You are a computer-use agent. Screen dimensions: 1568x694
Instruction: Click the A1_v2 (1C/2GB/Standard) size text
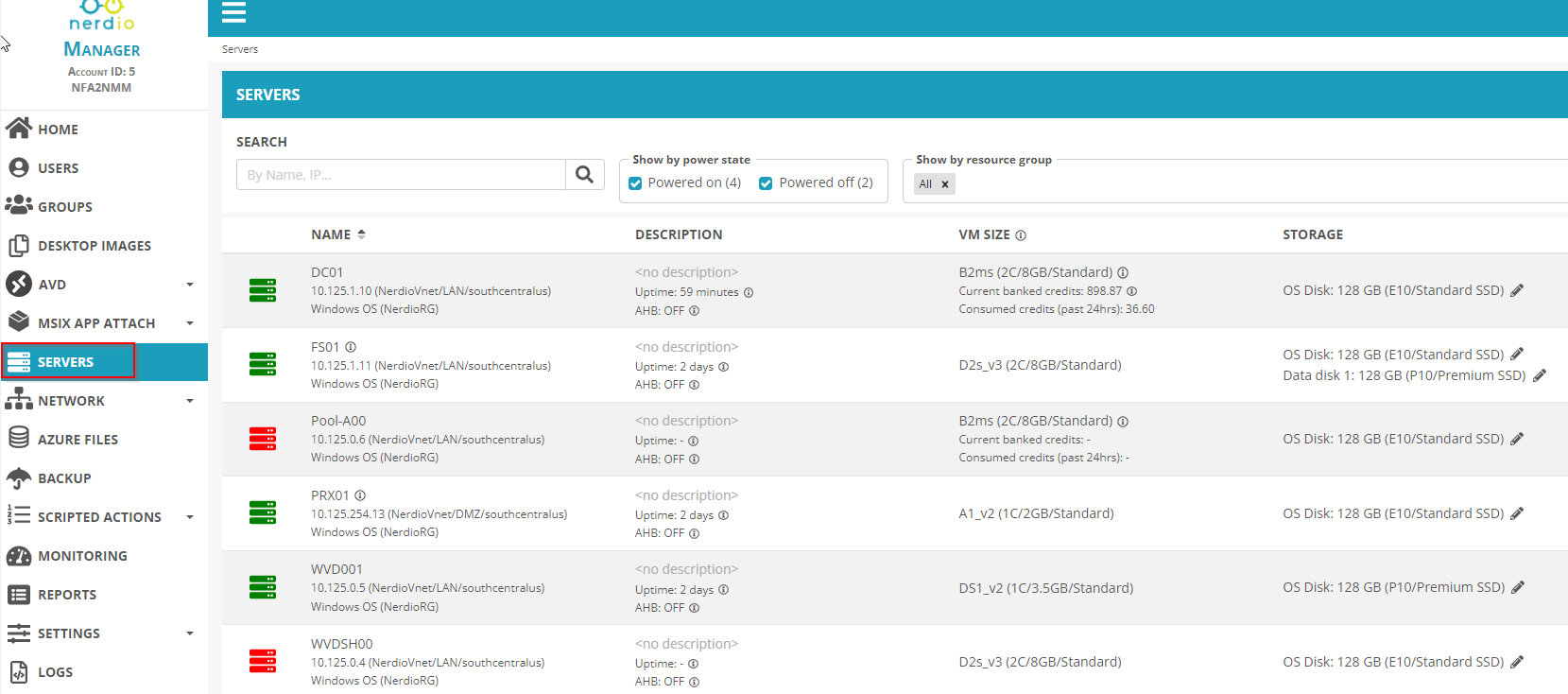(x=1036, y=513)
